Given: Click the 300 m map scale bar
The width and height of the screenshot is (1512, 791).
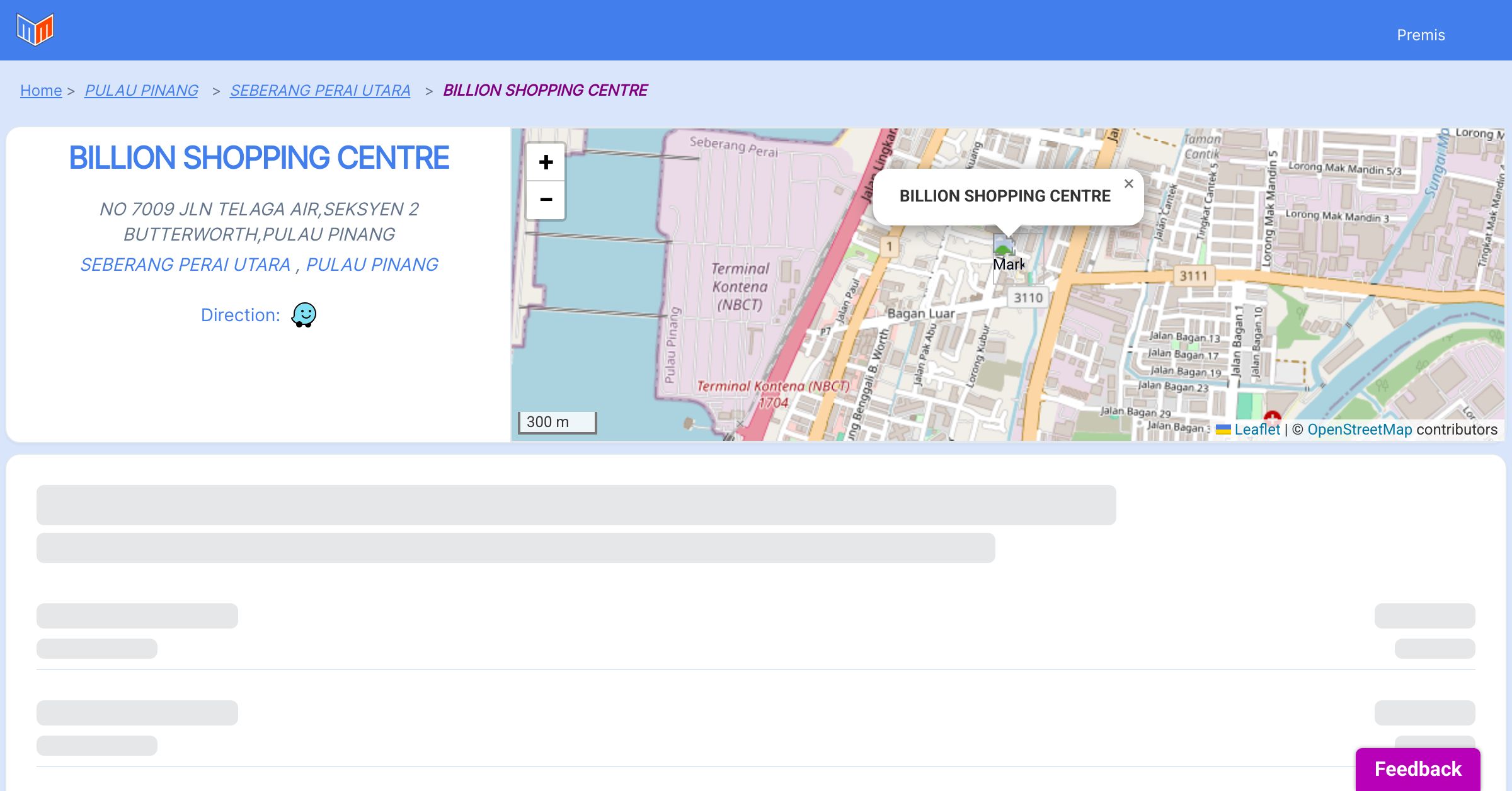Looking at the screenshot, I should [557, 422].
